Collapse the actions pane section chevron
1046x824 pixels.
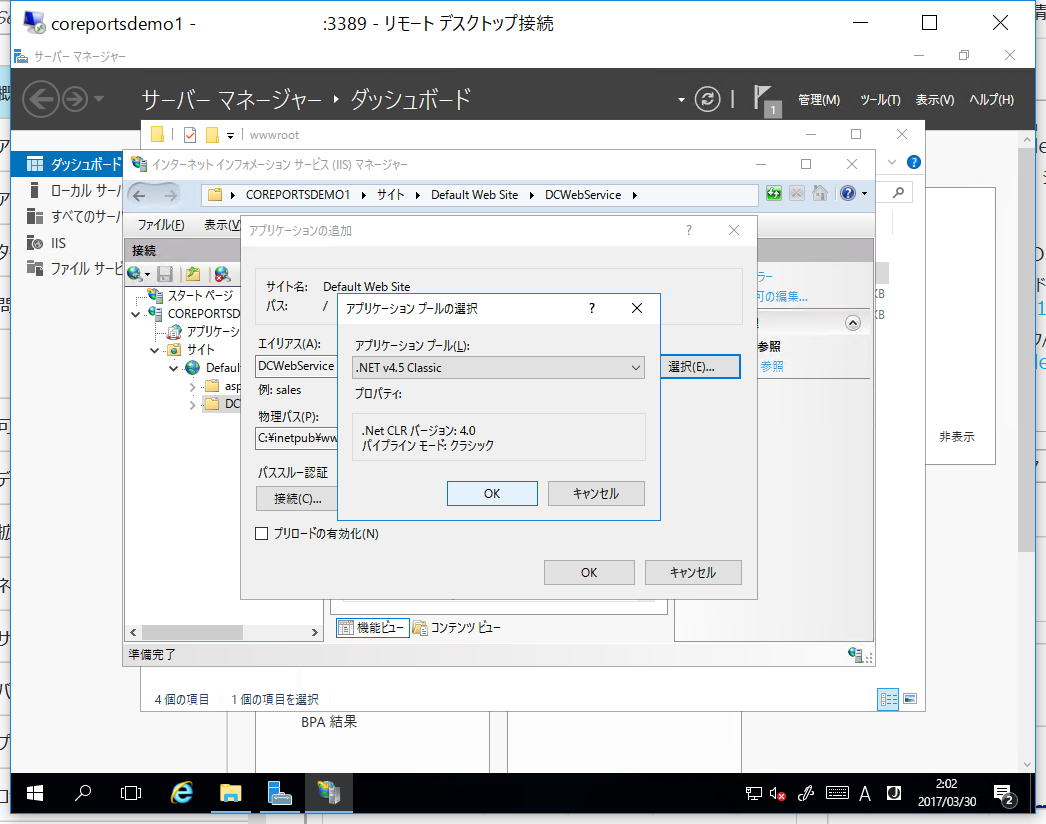853,323
